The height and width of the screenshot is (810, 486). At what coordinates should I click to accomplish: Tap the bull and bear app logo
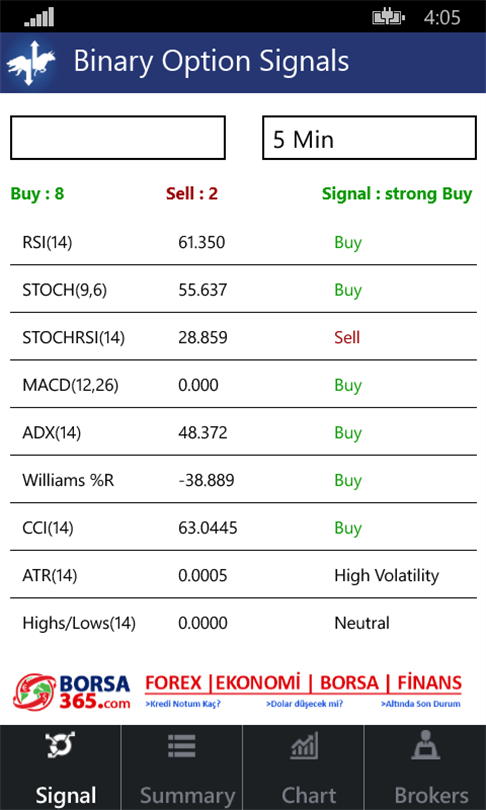pyautogui.click(x=31, y=63)
